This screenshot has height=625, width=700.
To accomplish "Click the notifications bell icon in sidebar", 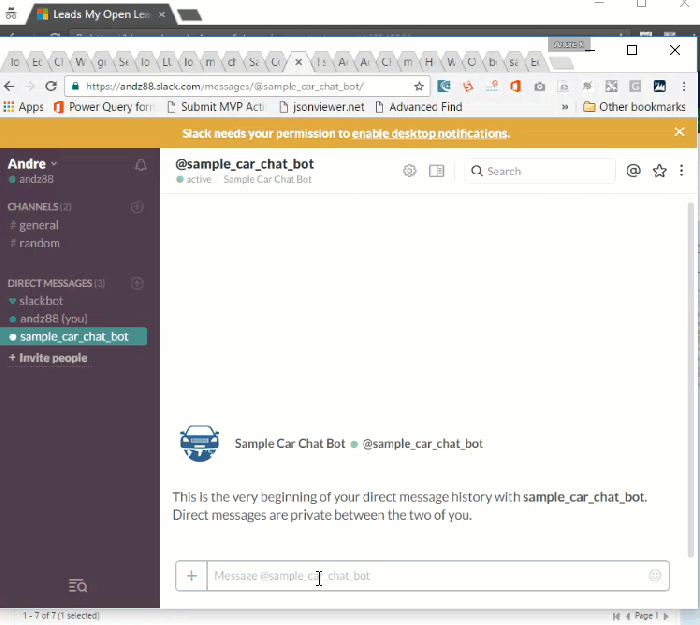I will (141, 165).
